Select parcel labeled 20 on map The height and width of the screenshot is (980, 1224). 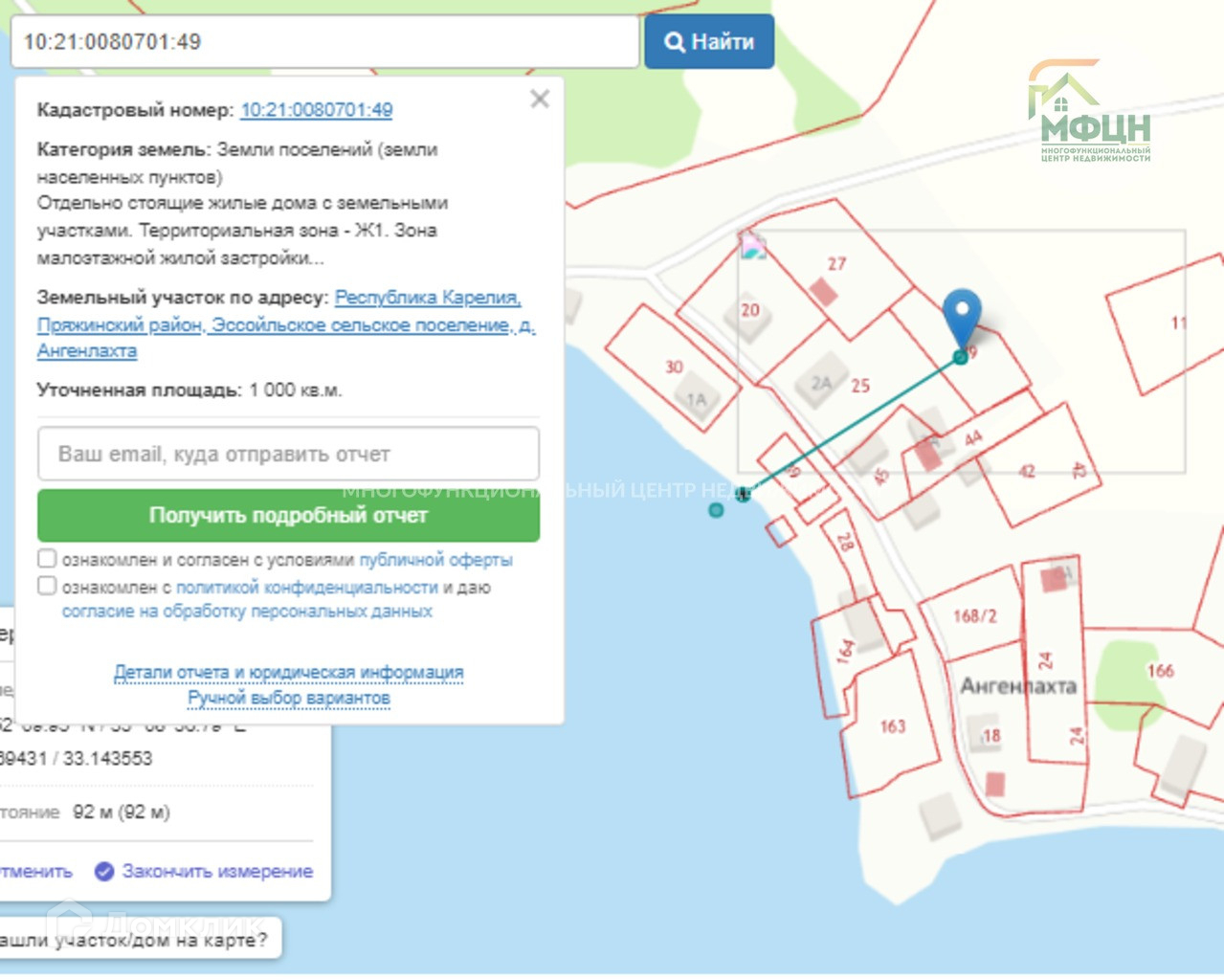pyautogui.click(x=749, y=310)
